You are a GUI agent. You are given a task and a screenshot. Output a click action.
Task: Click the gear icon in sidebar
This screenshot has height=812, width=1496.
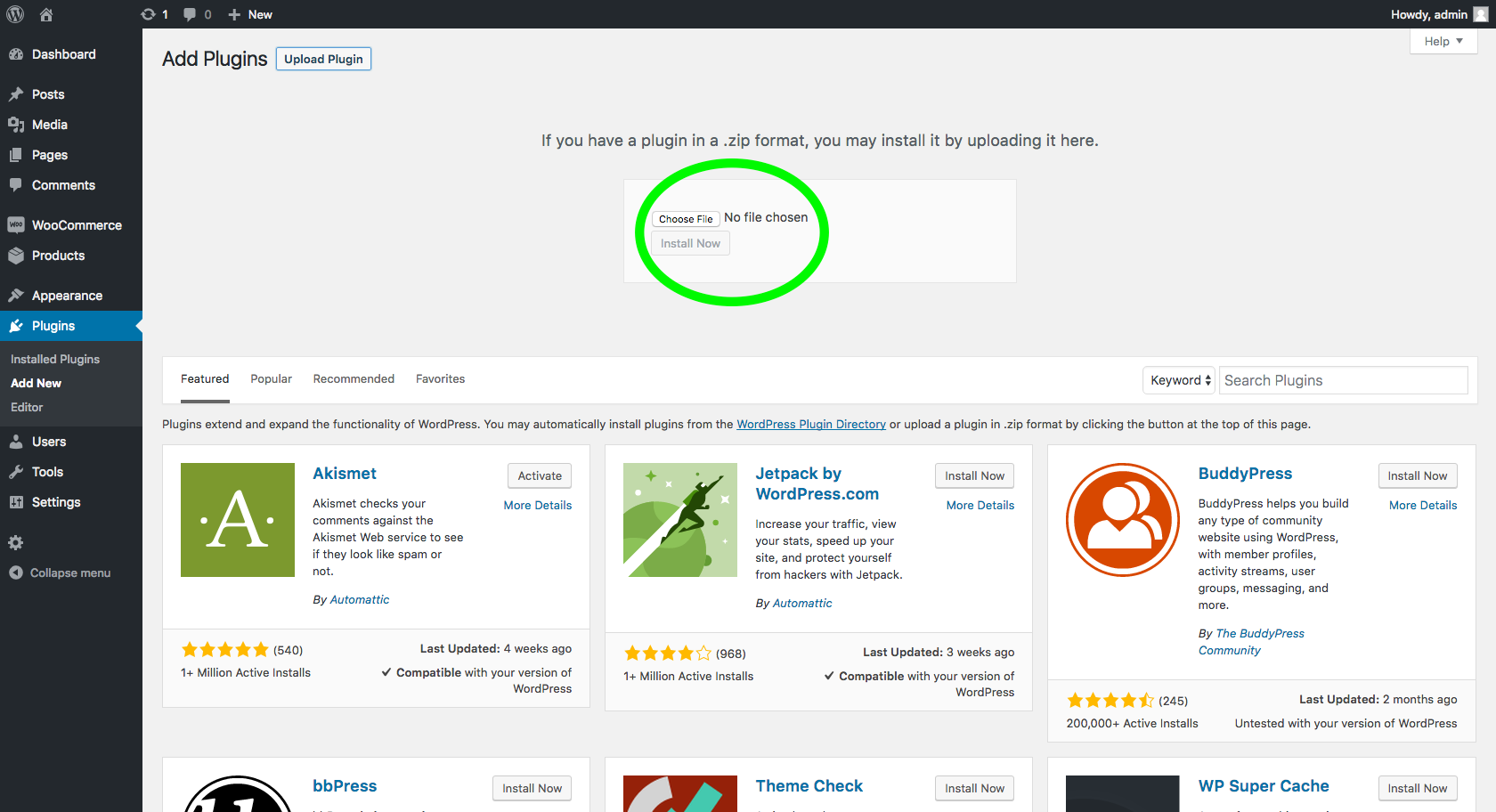(x=16, y=542)
